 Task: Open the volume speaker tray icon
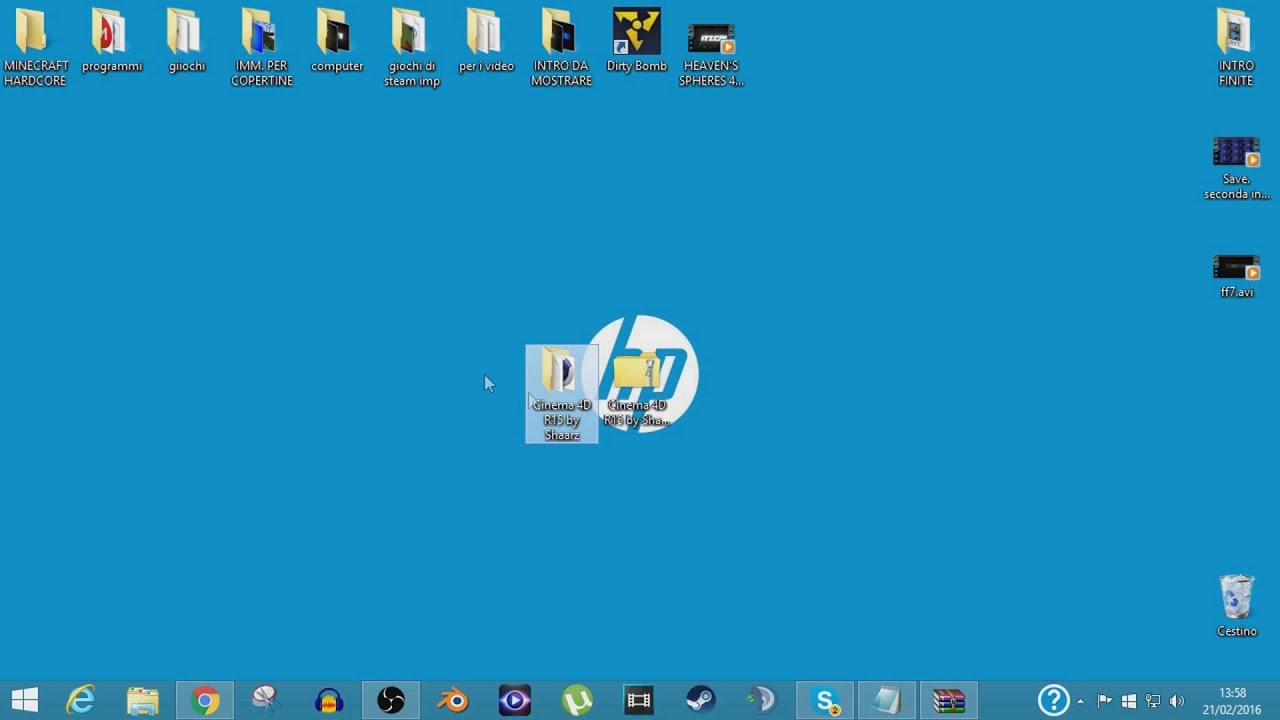pos(1177,701)
